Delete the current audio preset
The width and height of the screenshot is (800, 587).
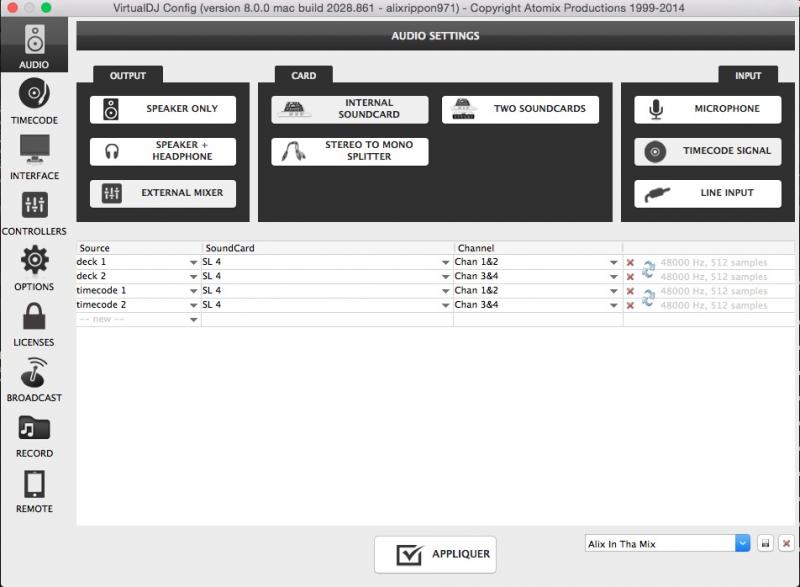coord(786,544)
